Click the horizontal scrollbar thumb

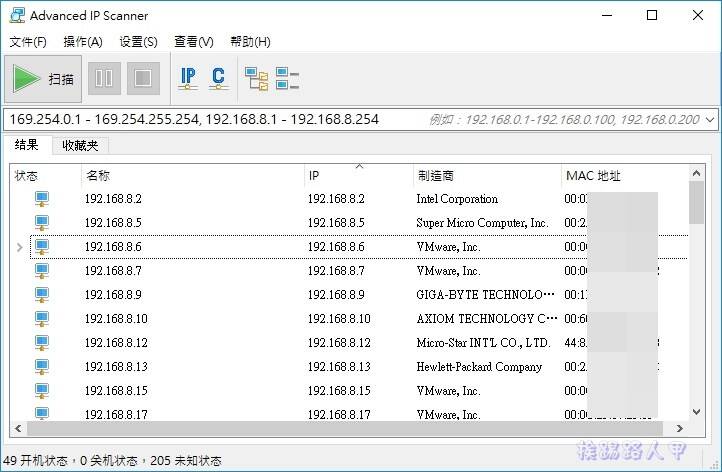click(x=345, y=428)
